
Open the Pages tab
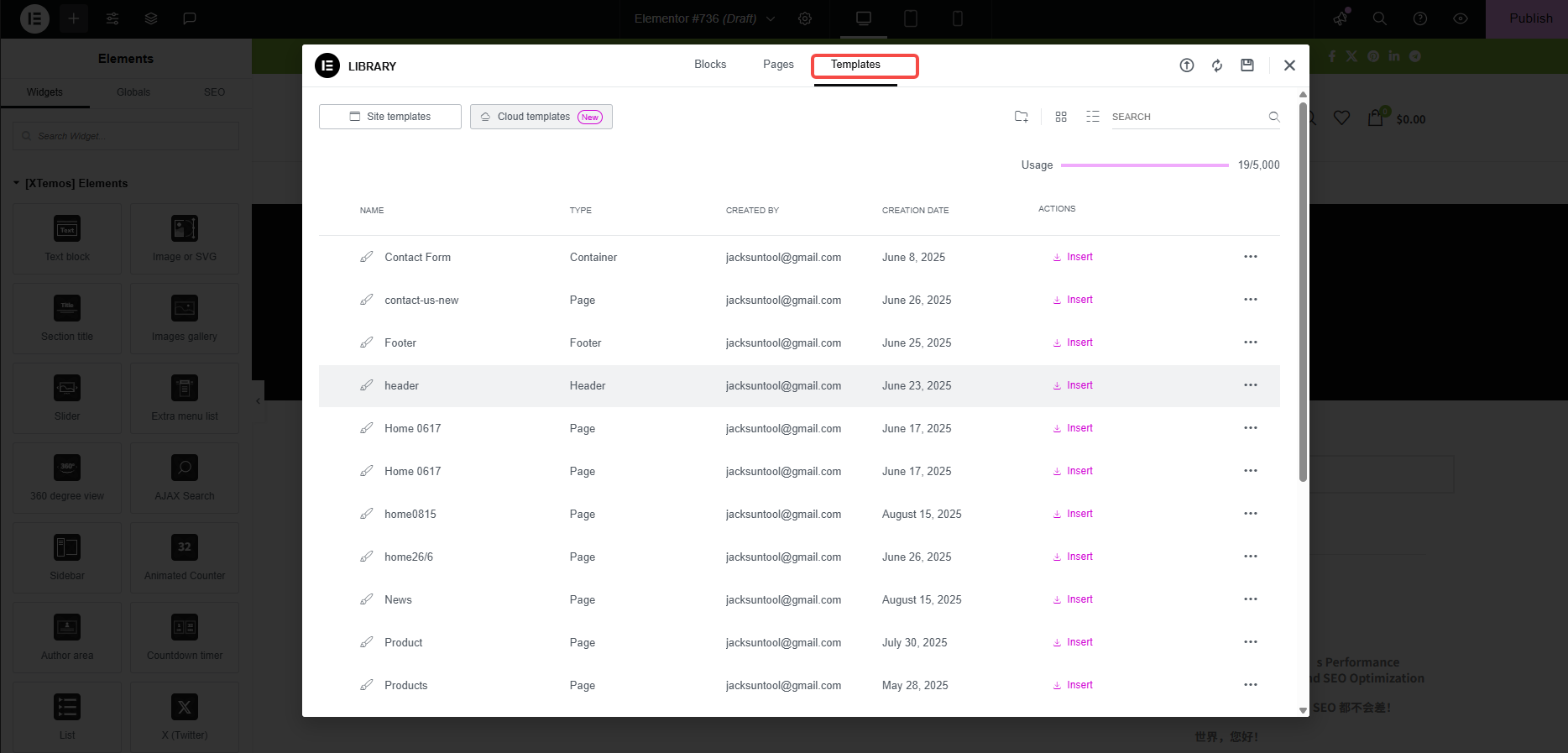778,65
